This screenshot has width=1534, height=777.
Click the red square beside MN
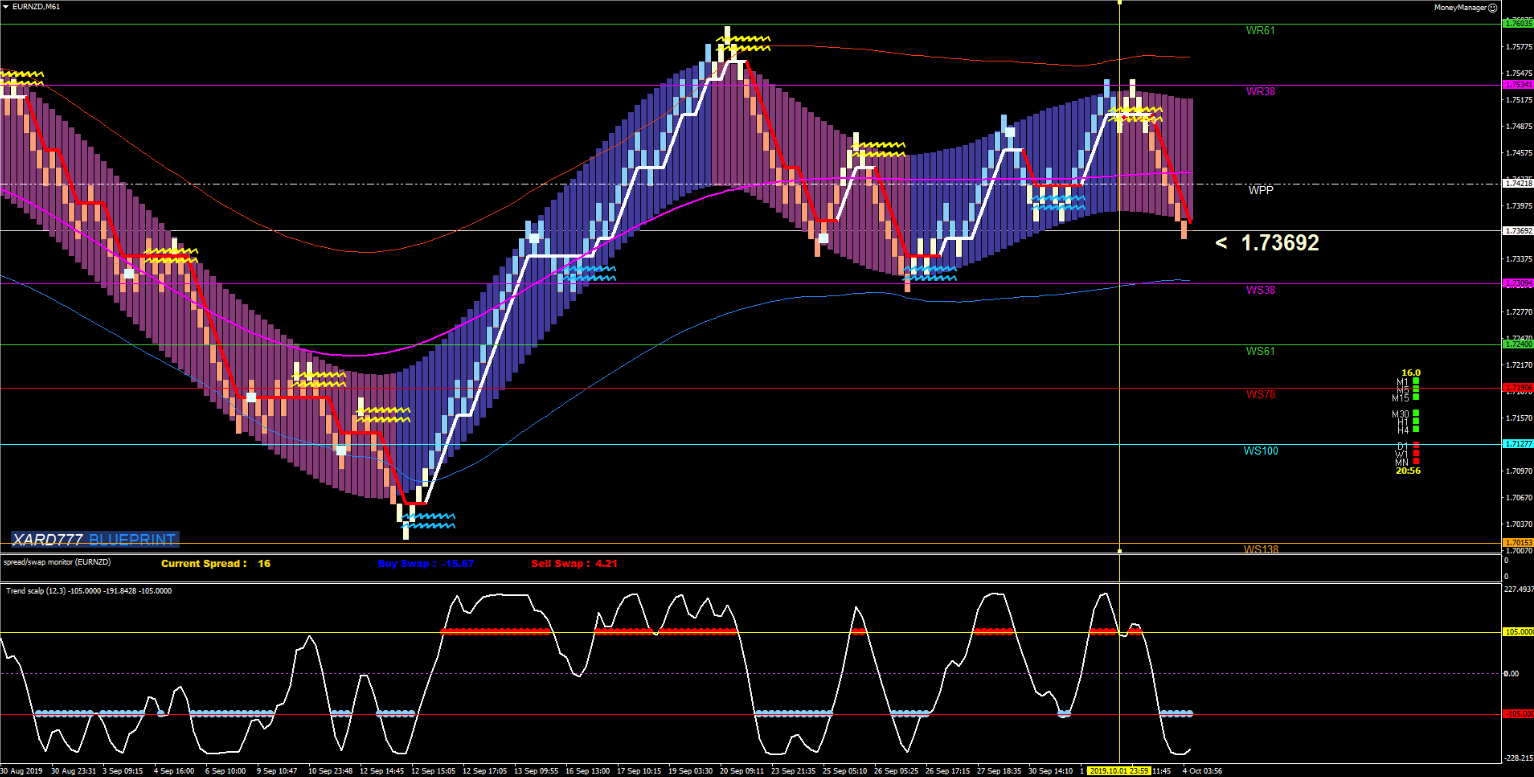(1416, 462)
